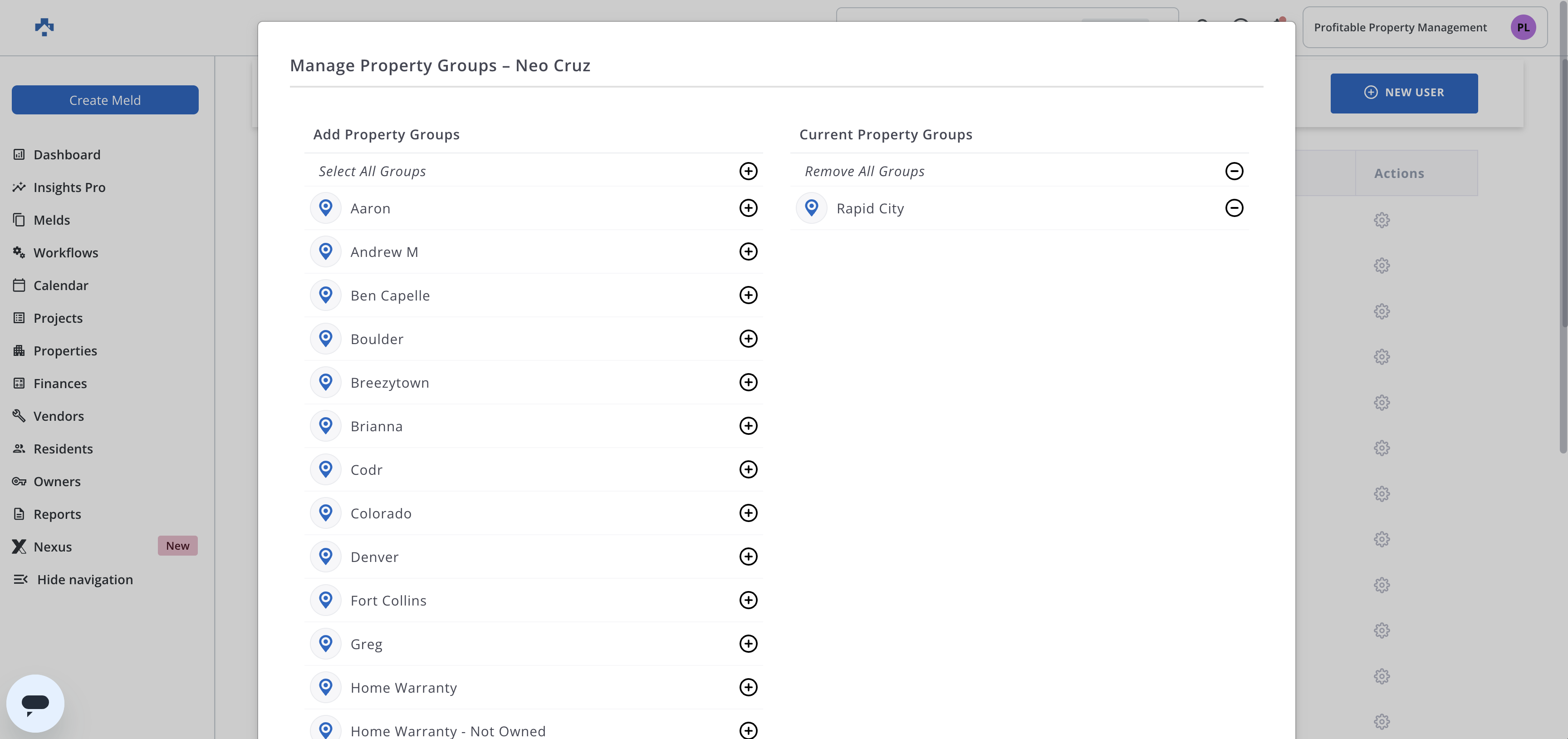Screen dimensions: 1568x739
Task: Click the Aaron location pin icon
Action: (x=326, y=208)
